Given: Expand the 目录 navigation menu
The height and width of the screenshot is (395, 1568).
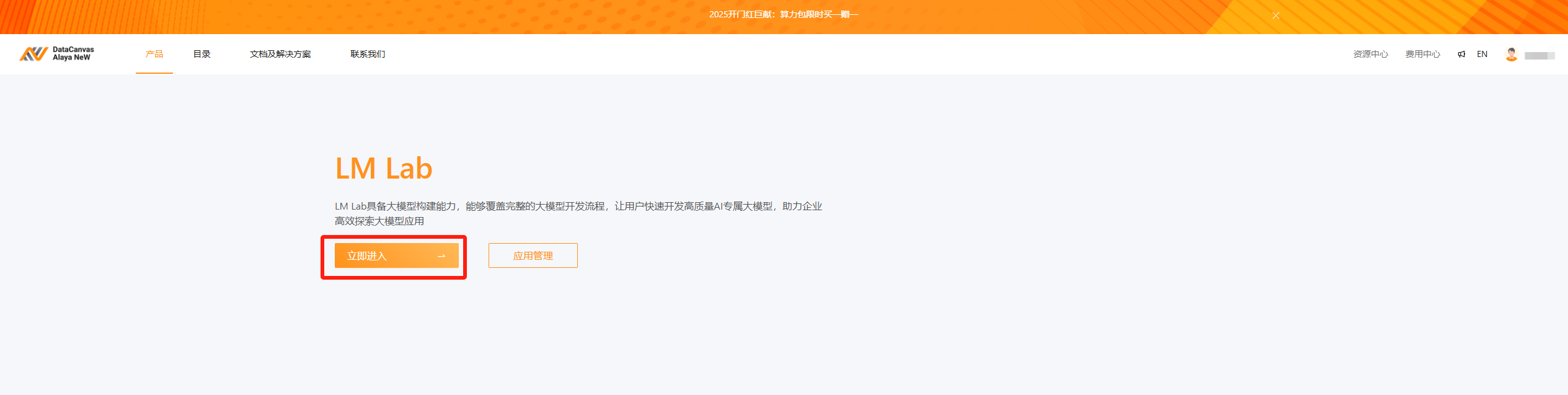Looking at the screenshot, I should point(202,54).
